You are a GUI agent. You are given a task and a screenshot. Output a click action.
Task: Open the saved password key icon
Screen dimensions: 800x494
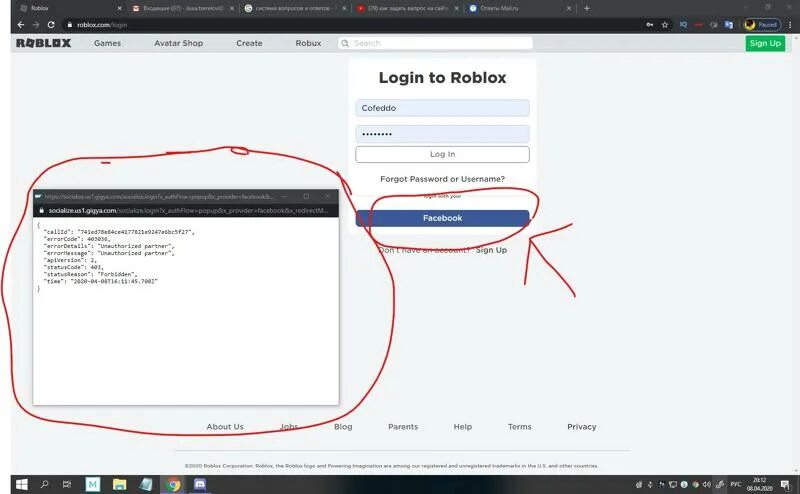[x=649, y=24]
